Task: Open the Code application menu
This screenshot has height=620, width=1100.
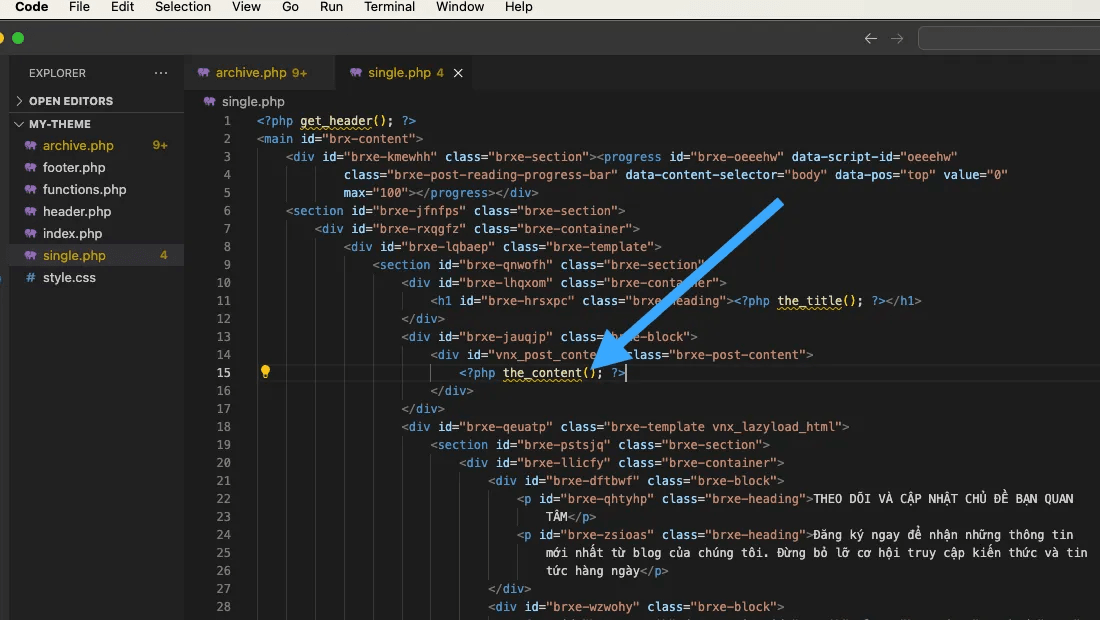Action: tap(32, 7)
